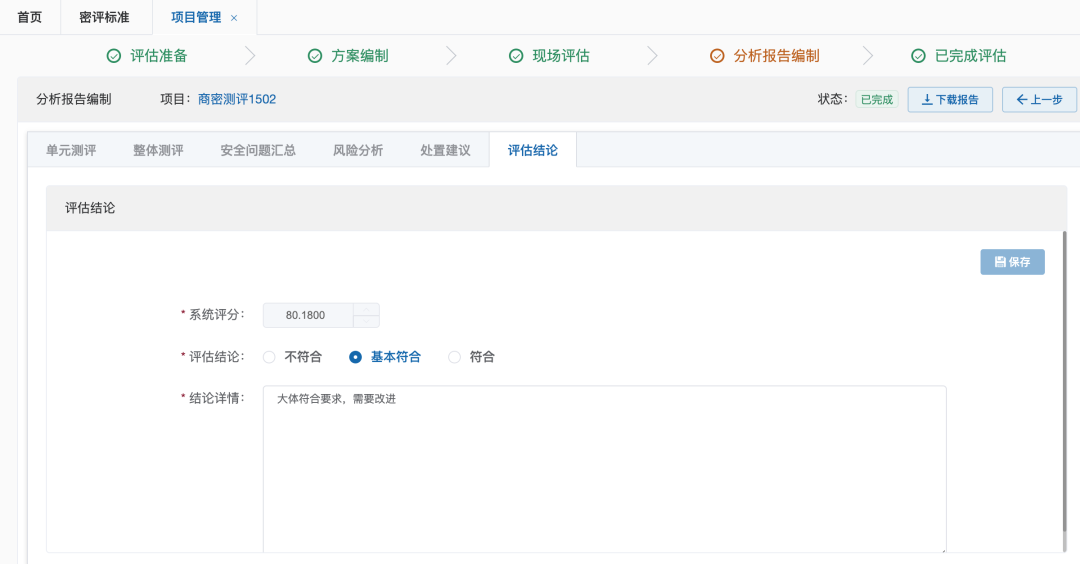
Task: Click the vertical scrollbar of the panel
Action: pos(1065,380)
